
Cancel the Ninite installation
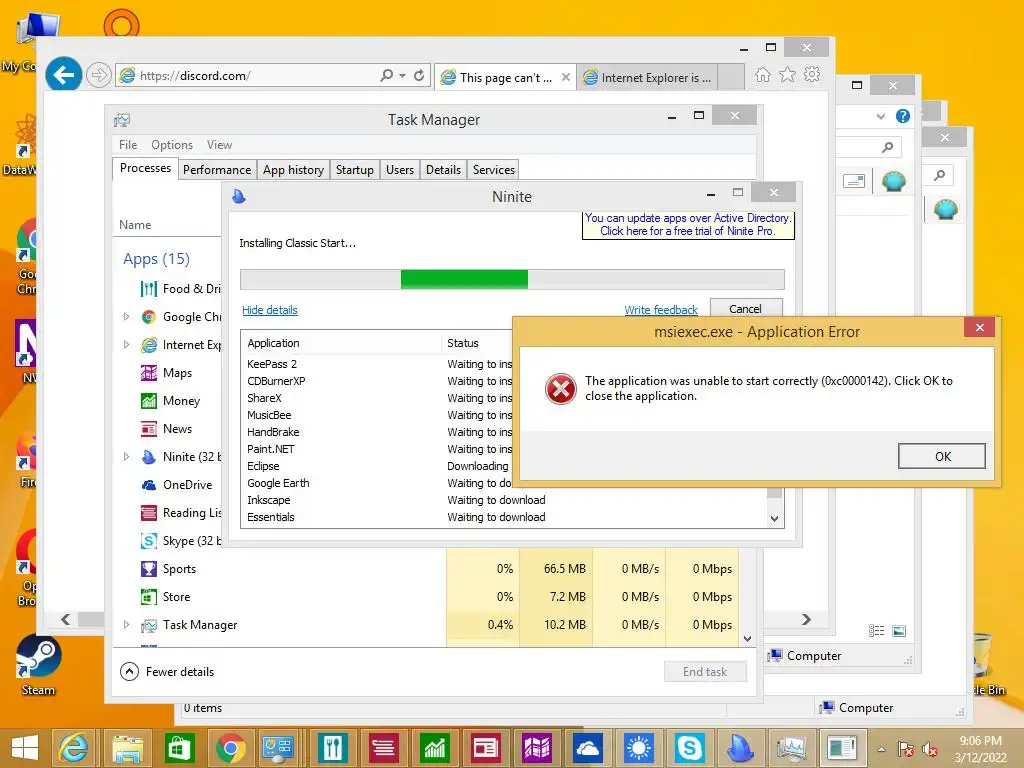(x=745, y=309)
